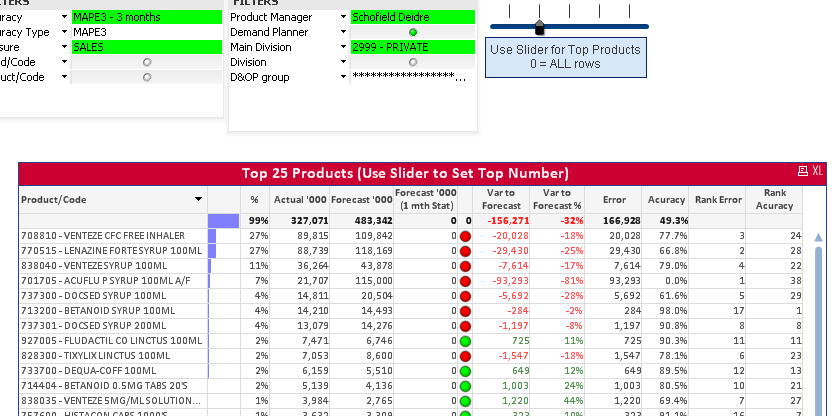Click green indicator for DEQUA-COFF 100ML row

pos(465,371)
